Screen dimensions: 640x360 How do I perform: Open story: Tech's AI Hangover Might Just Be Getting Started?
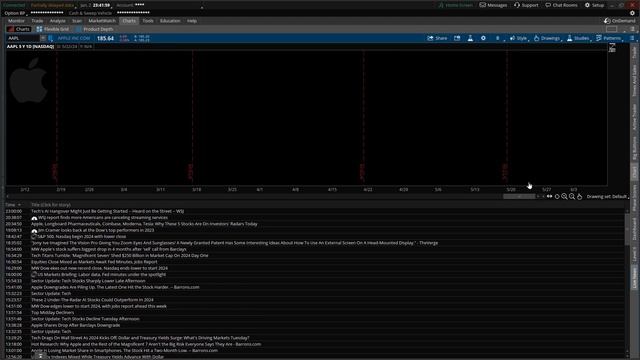pyautogui.click(x=107, y=211)
